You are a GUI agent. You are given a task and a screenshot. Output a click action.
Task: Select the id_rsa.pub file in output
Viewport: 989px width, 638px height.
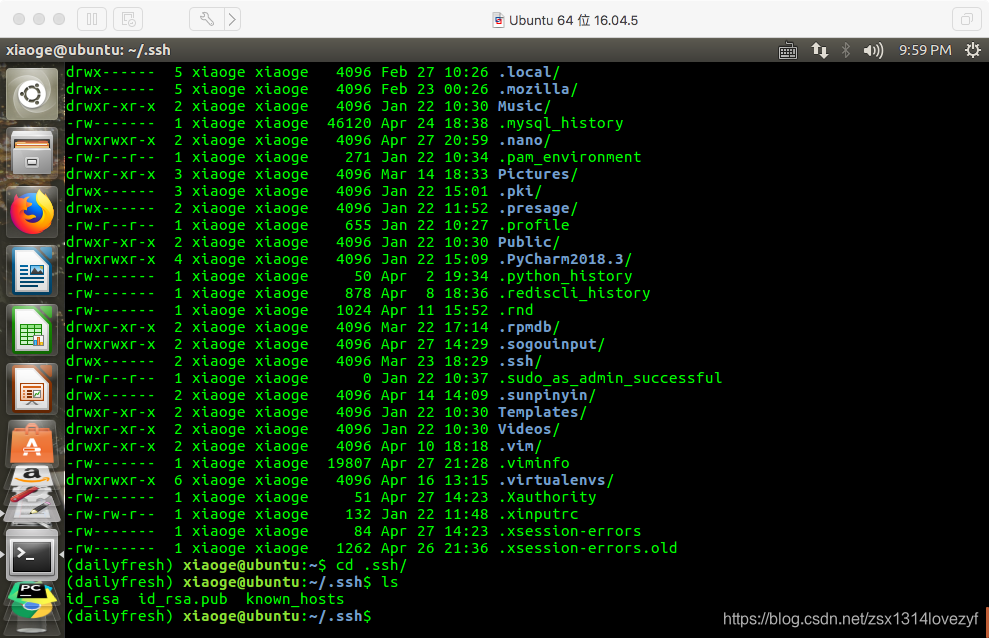pos(183,600)
